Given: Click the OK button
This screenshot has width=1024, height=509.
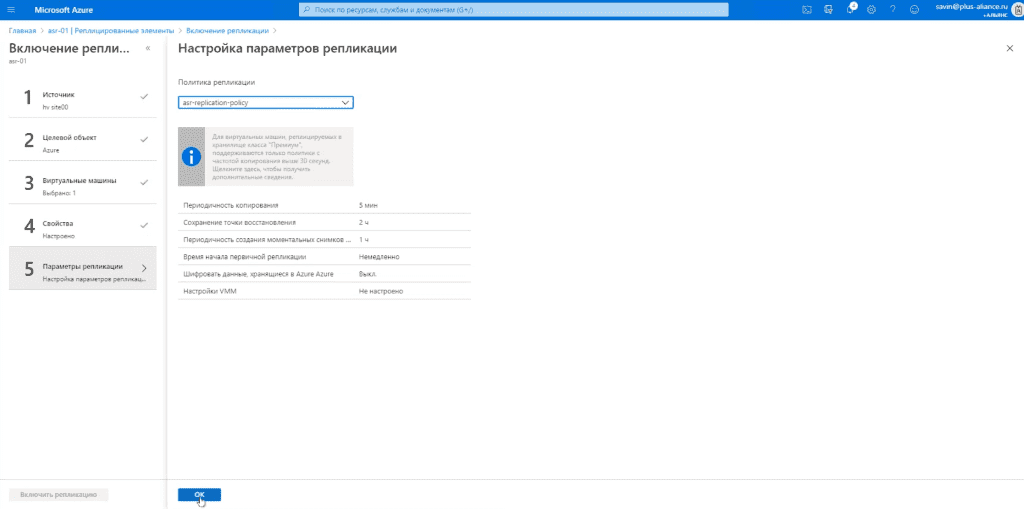Looking at the screenshot, I should click(x=199, y=495).
